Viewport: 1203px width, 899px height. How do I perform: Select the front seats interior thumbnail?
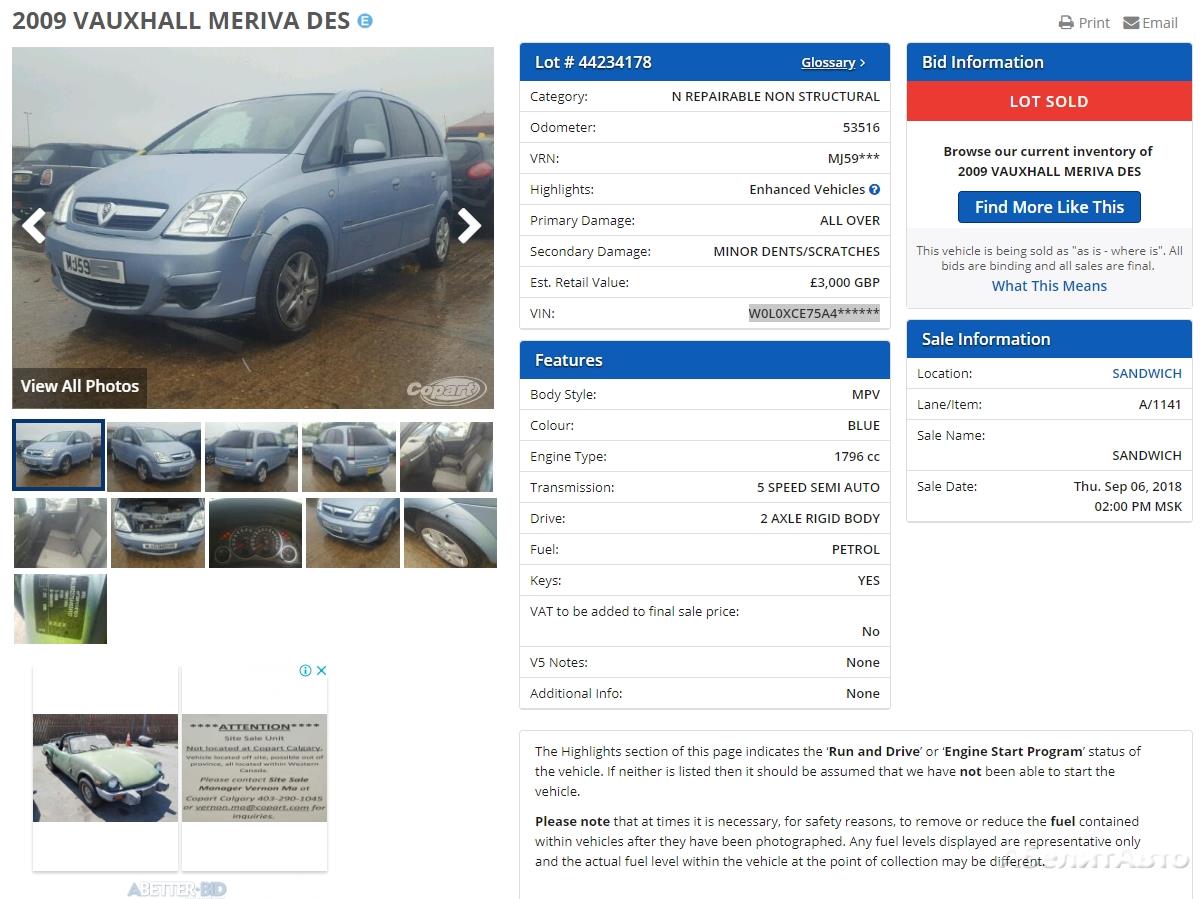pos(446,457)
